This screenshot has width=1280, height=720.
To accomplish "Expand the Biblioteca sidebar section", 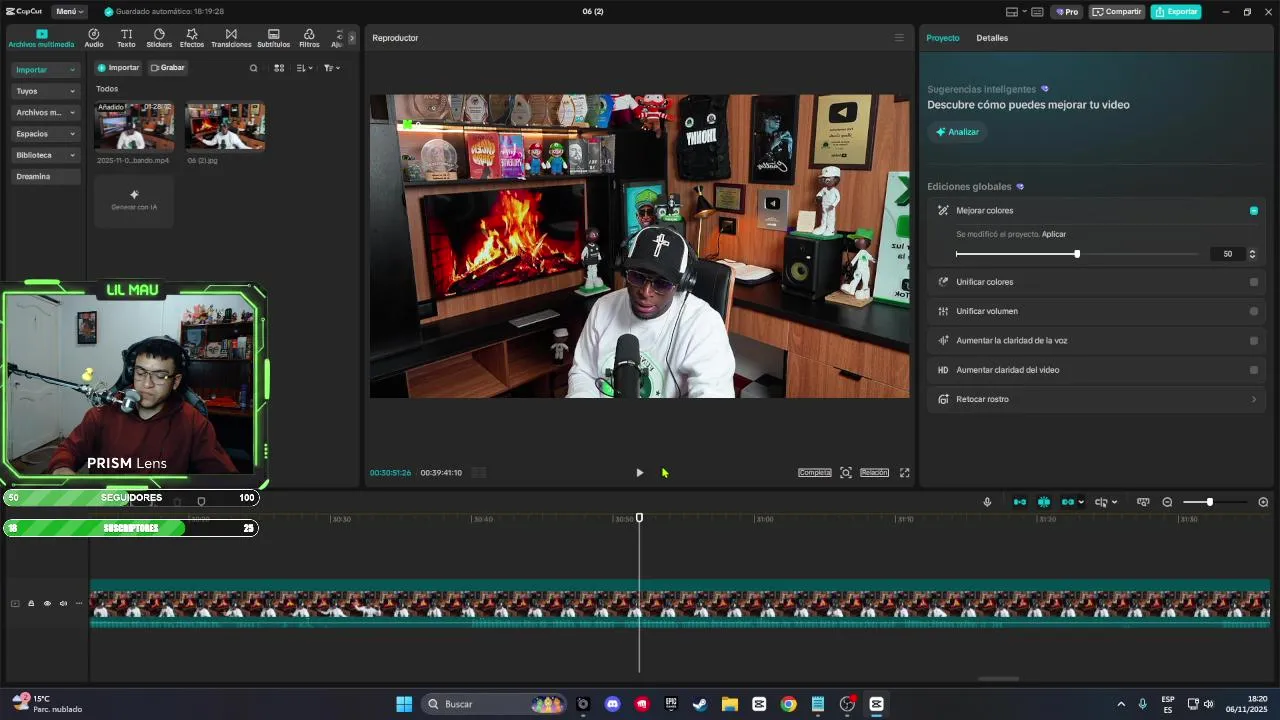I will click(45, 155).
